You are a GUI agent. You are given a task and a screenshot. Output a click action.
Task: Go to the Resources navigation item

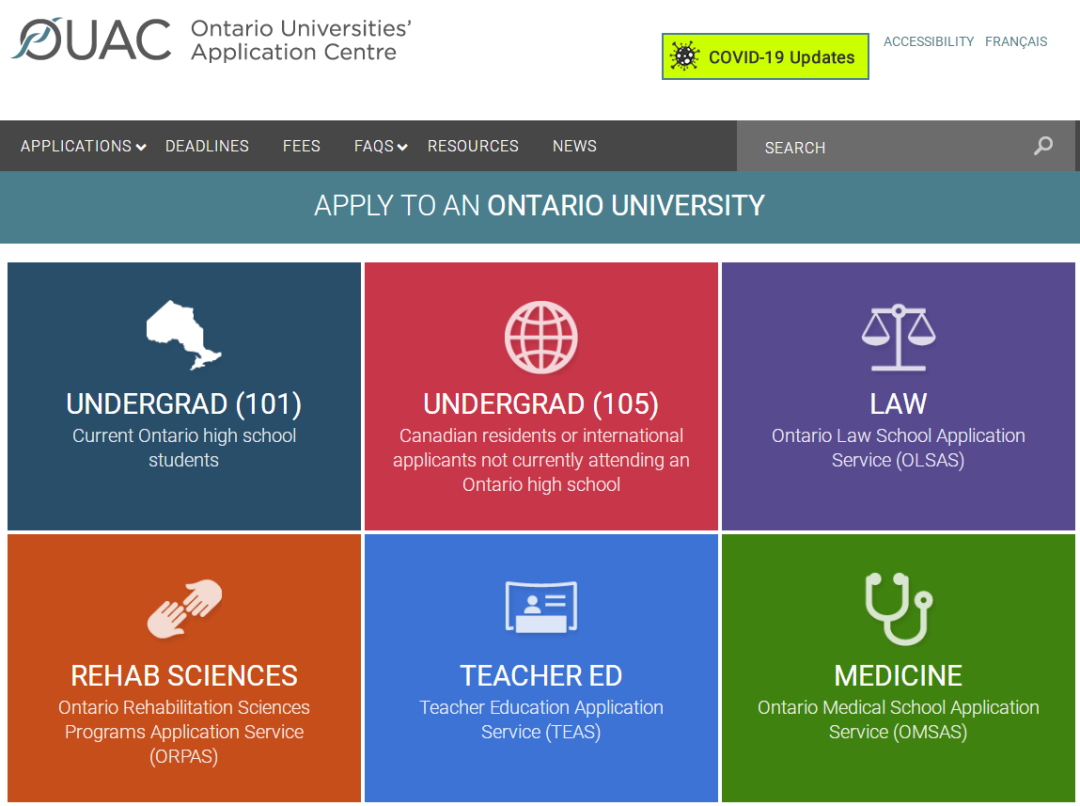[x=473, y=146]
